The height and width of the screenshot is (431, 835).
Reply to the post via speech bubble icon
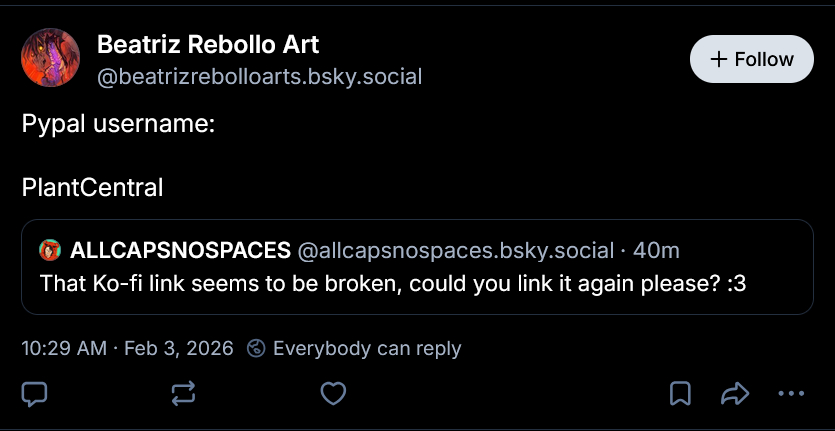tap(35, 394)
